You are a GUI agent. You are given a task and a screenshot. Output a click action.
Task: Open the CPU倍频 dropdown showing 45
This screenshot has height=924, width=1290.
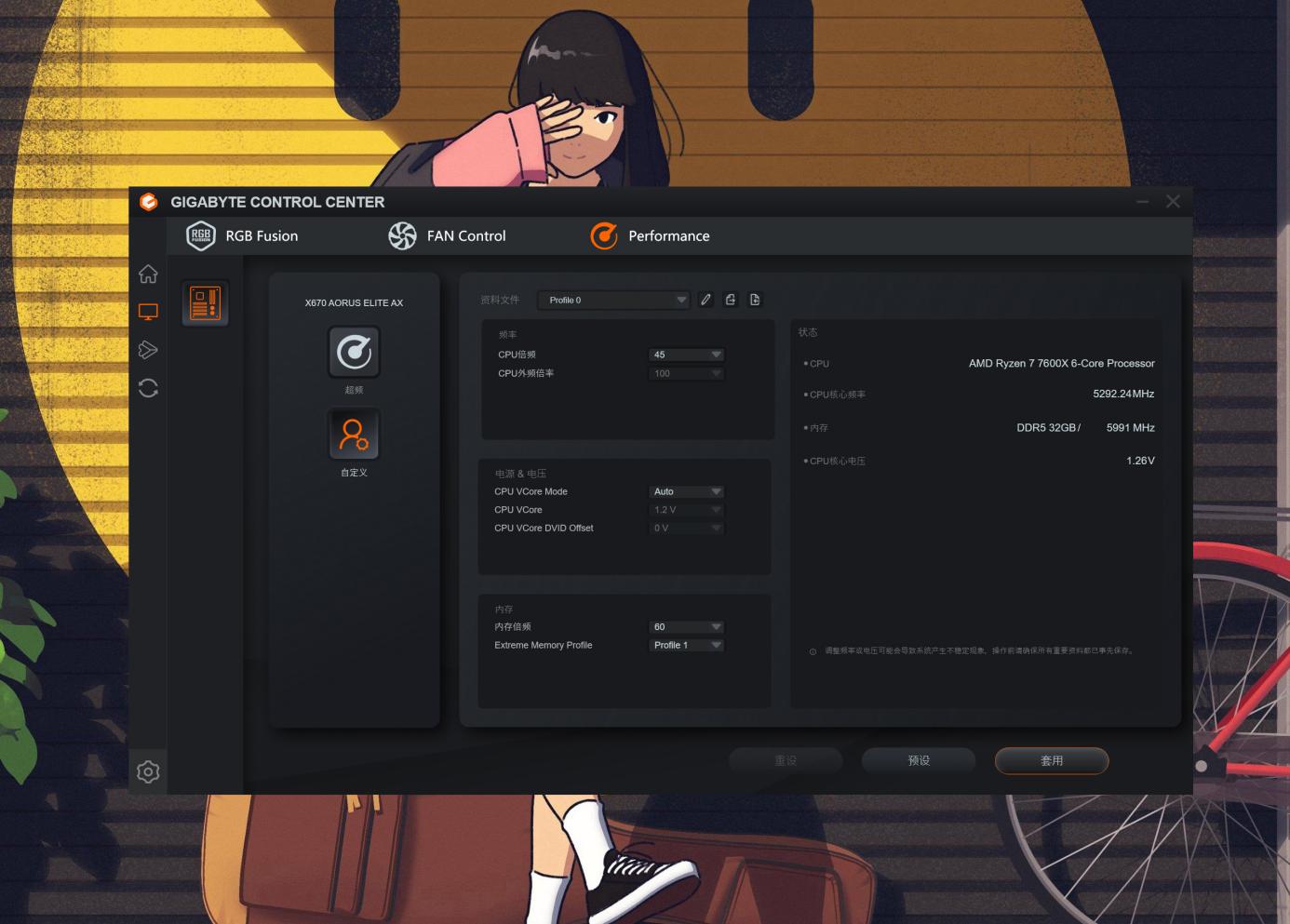pos(686,355)
